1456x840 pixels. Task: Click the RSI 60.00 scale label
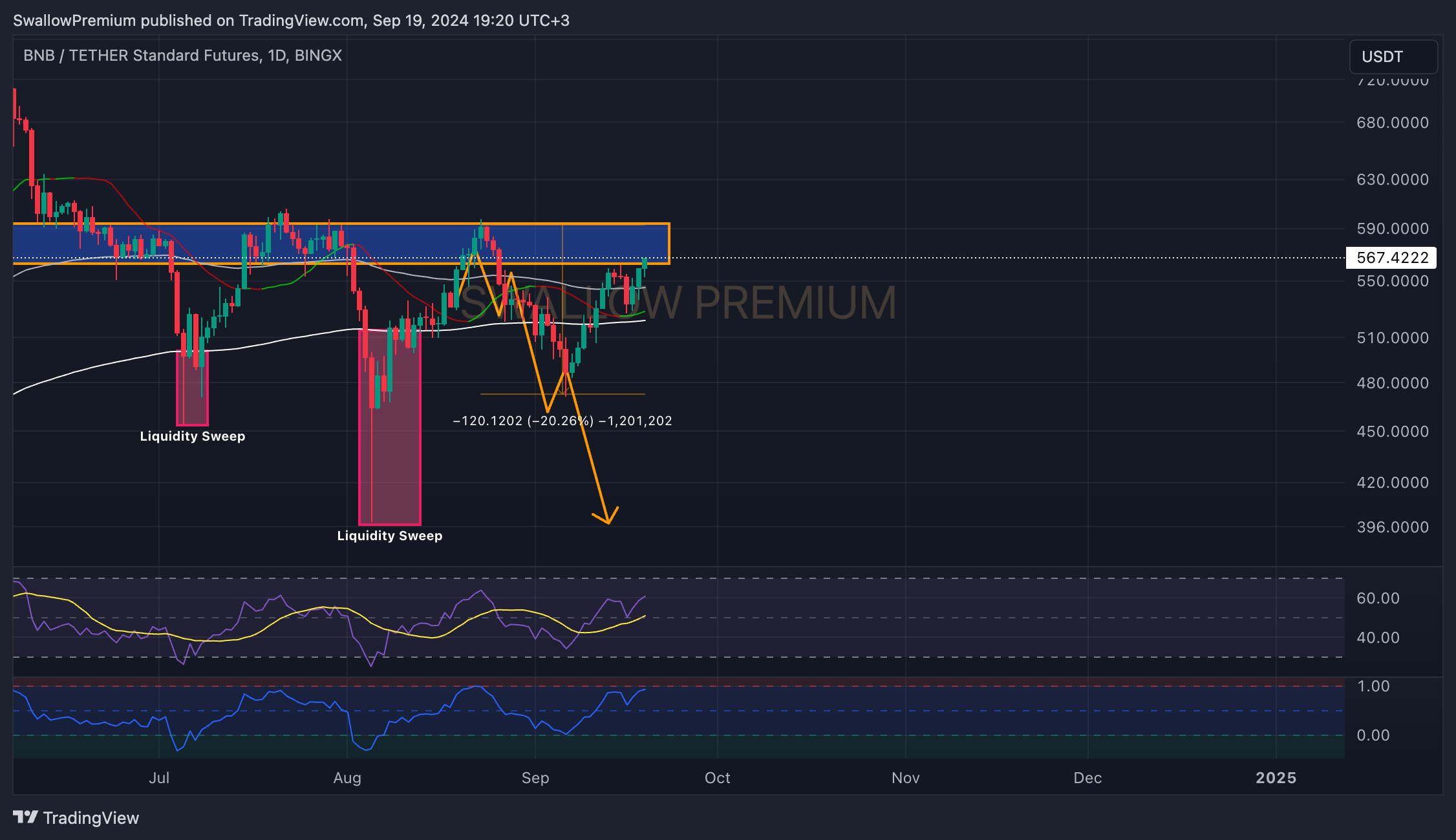(1378, 598)
